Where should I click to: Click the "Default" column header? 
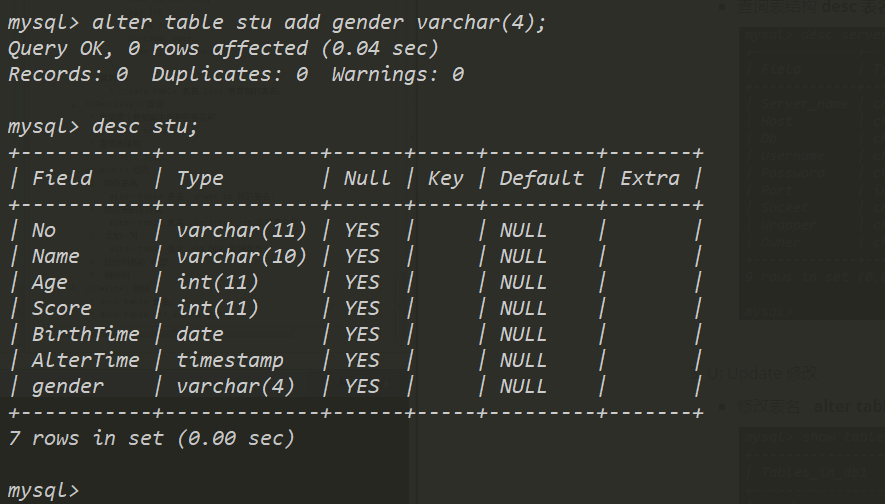click(x=541, y=178)
